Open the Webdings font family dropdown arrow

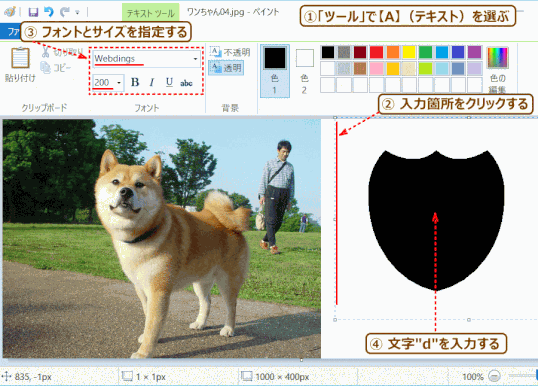(195, 59)
